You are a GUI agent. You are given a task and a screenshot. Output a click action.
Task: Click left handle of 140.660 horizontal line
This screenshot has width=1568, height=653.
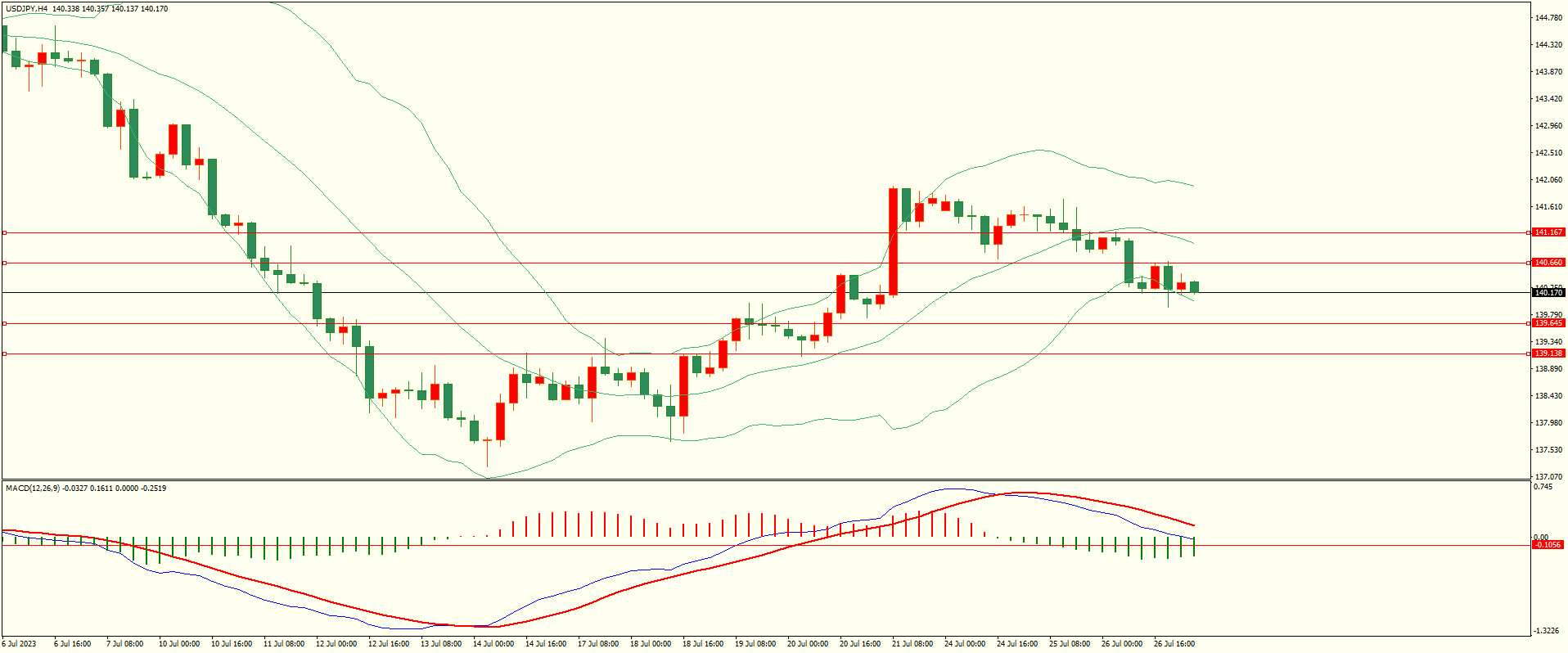click(4, 263)
